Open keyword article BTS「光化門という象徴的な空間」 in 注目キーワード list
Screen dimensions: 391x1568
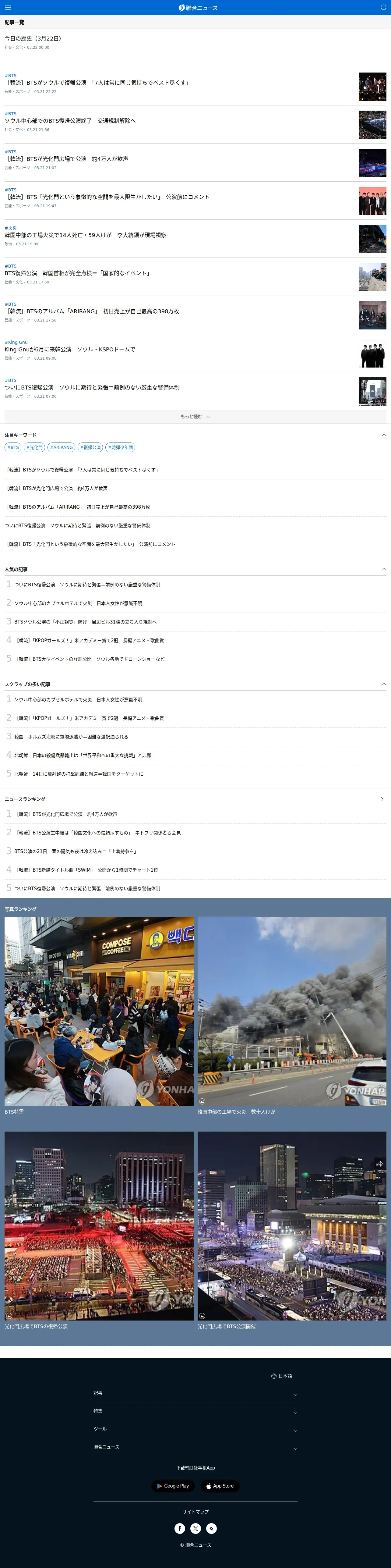(x=90, y=544)
